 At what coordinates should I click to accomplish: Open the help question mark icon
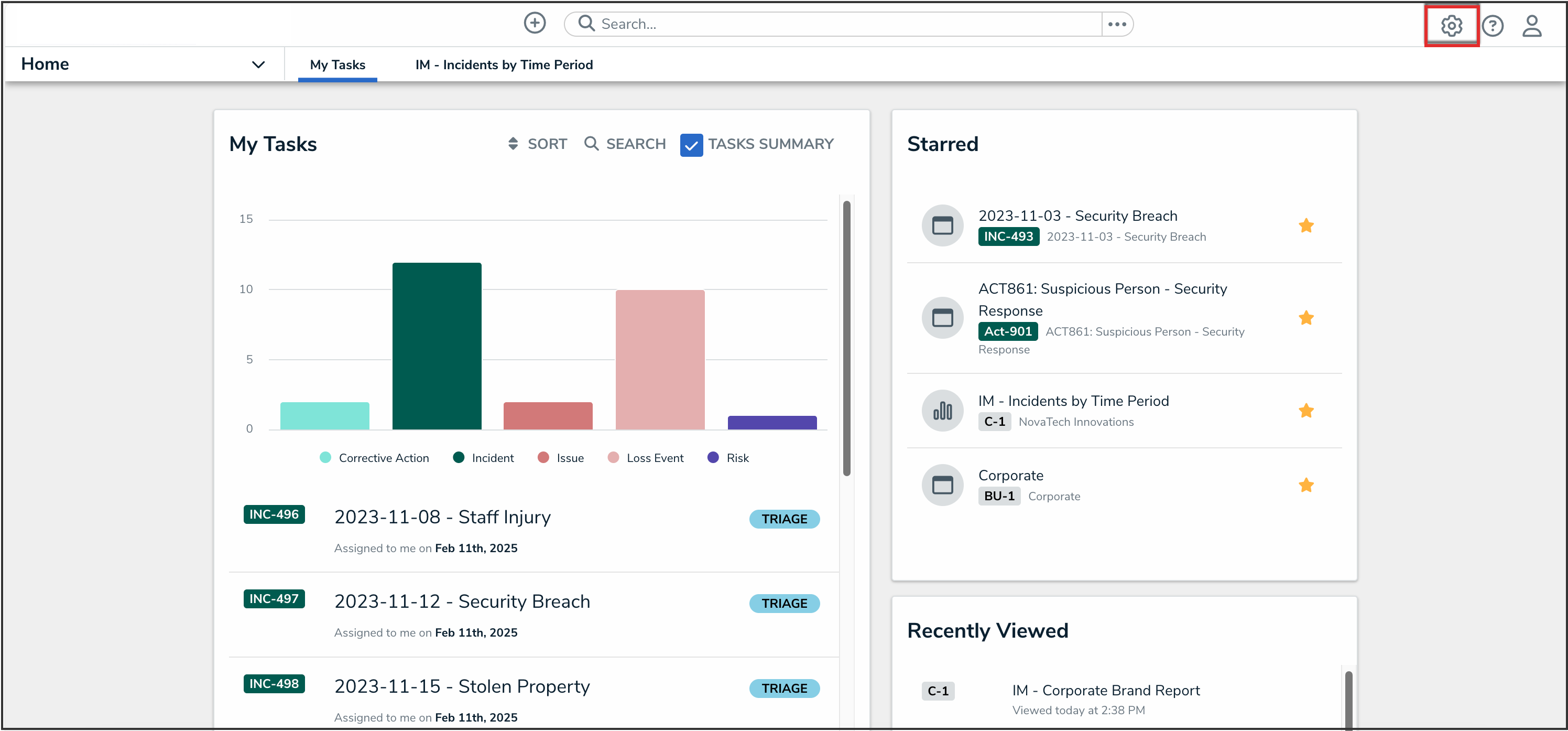pos(1493,26)
